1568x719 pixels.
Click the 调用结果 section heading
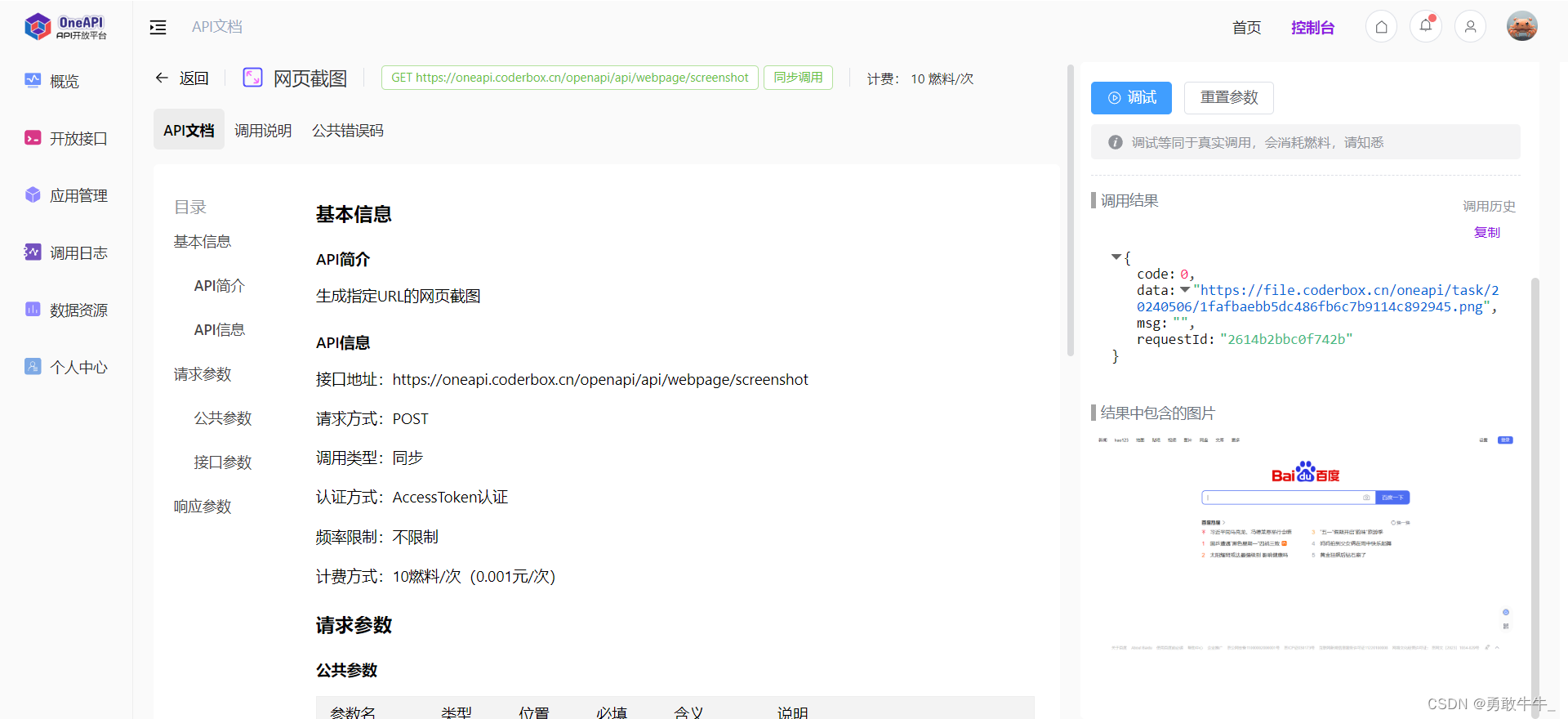(x=1129, y=201)
